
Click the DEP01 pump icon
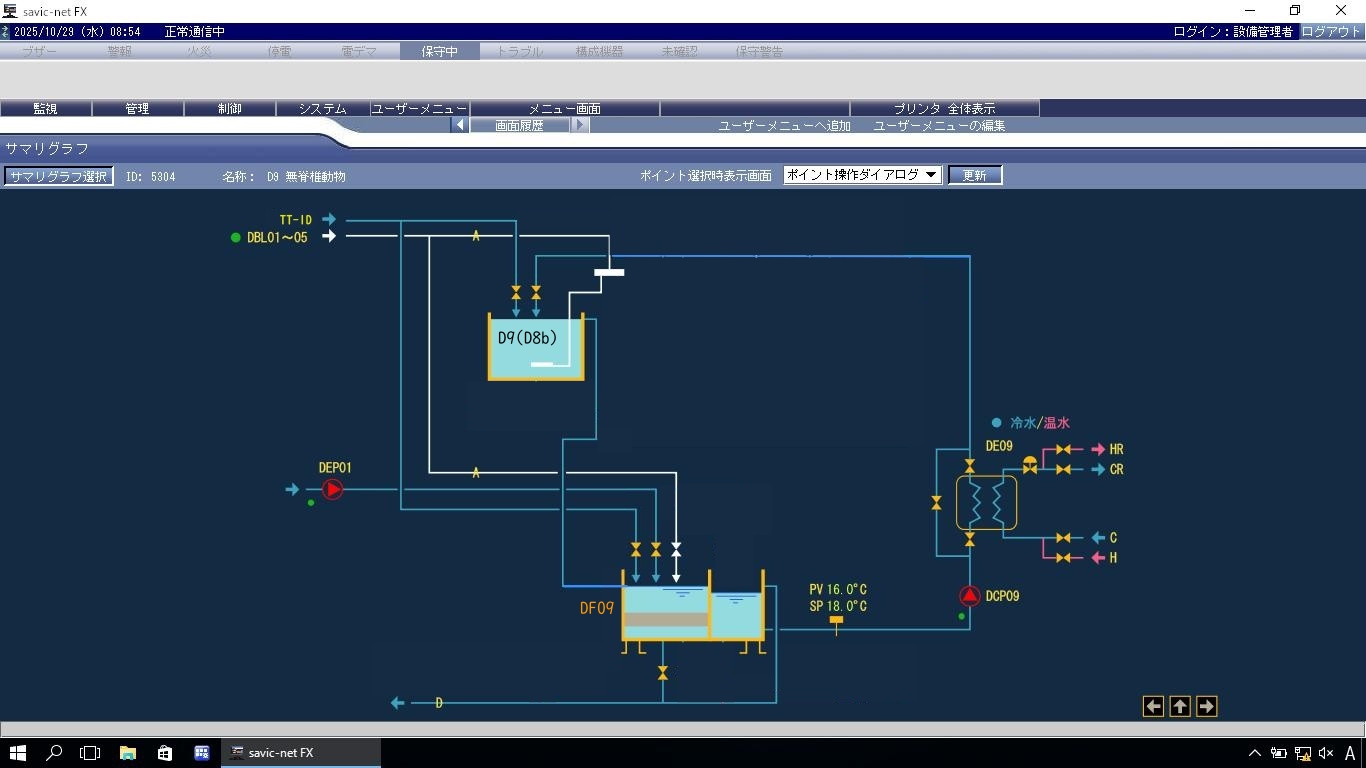[332, 489]
